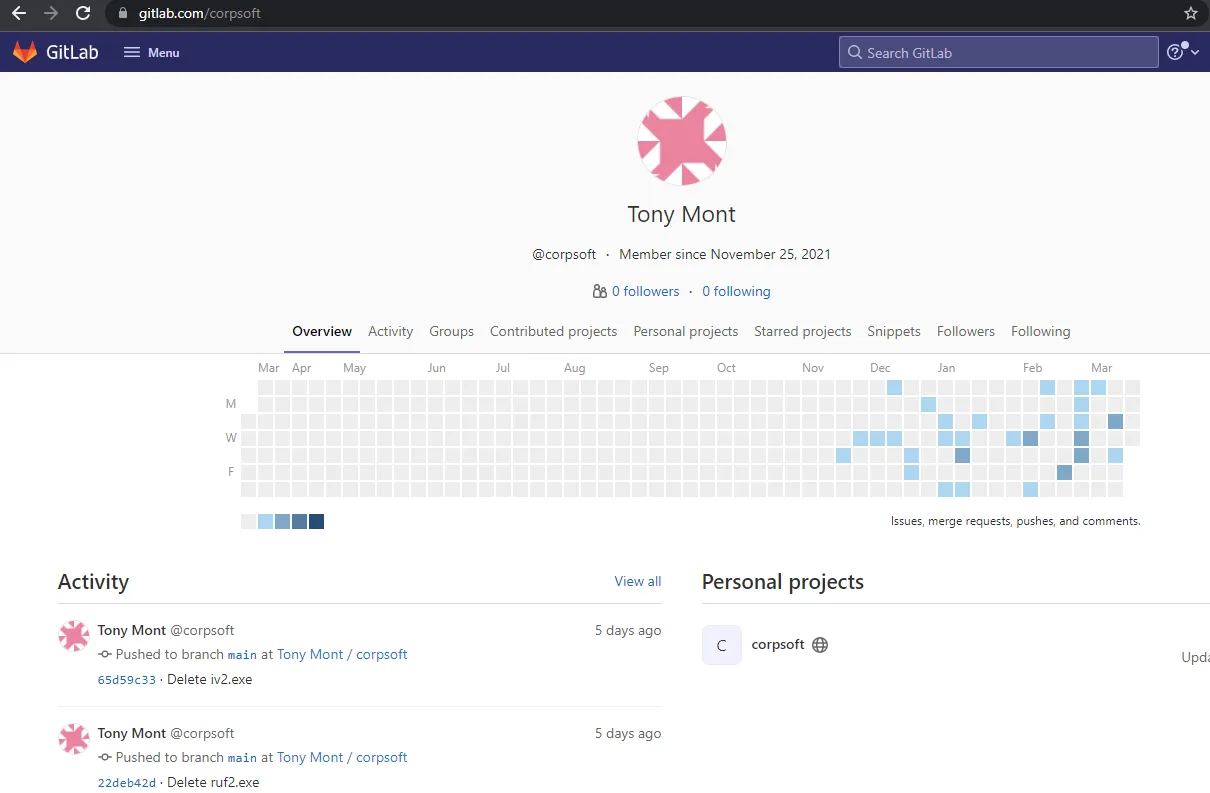This screenshot has width=1210, height=793.
Task: Click commit icon in ruf2.exe activity
Action: 105,757
